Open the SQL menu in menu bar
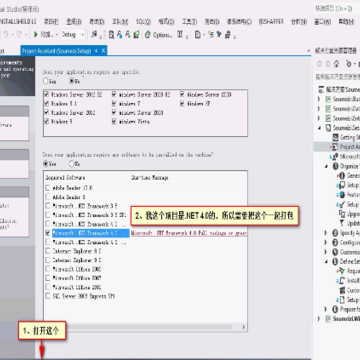Image resolution: width=360 pixels, height=360 pixels. [143, 22]
